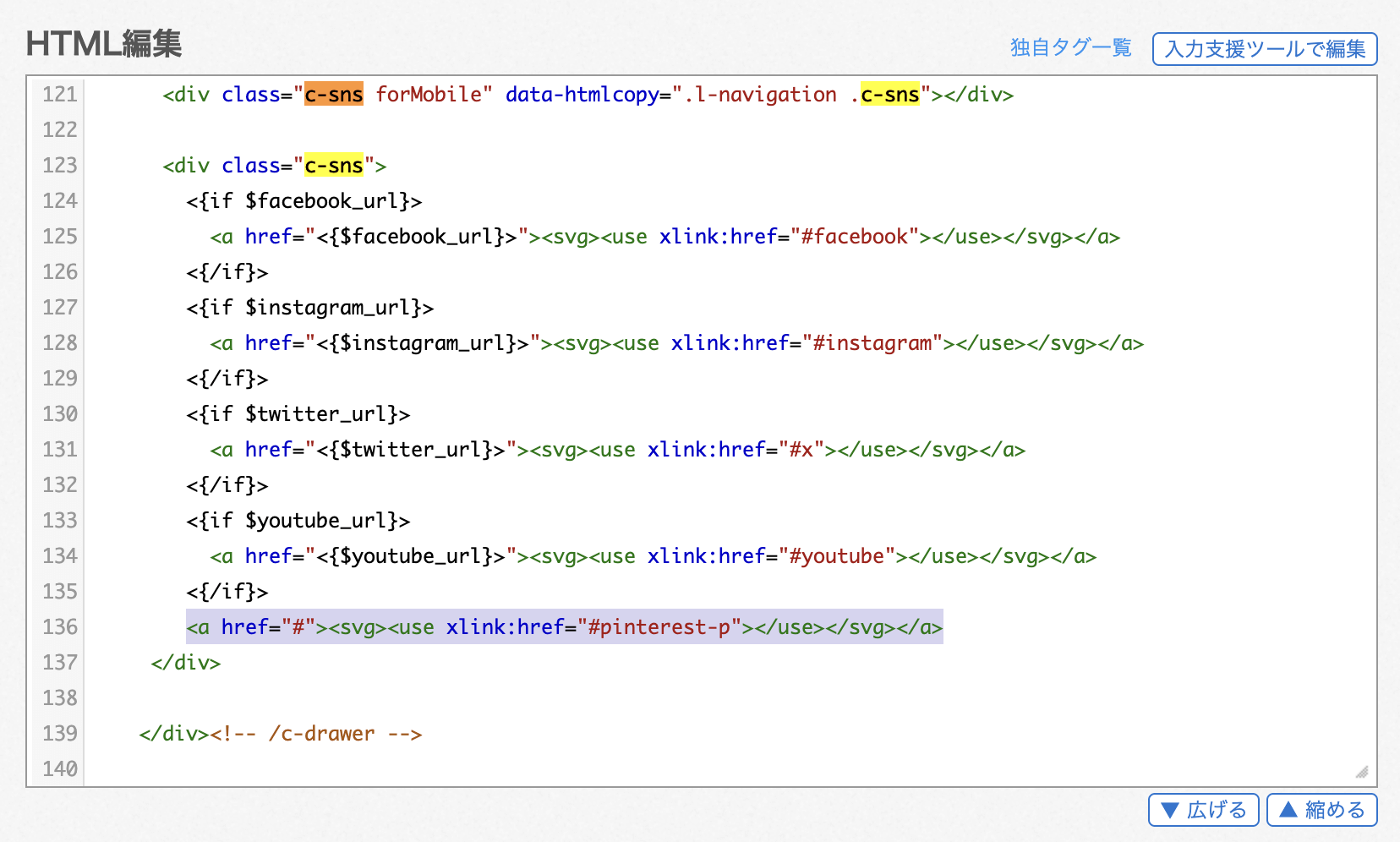The image size is (1400, 842).
Task: Expand editor with 広げる button
Action: [1204, 810]
